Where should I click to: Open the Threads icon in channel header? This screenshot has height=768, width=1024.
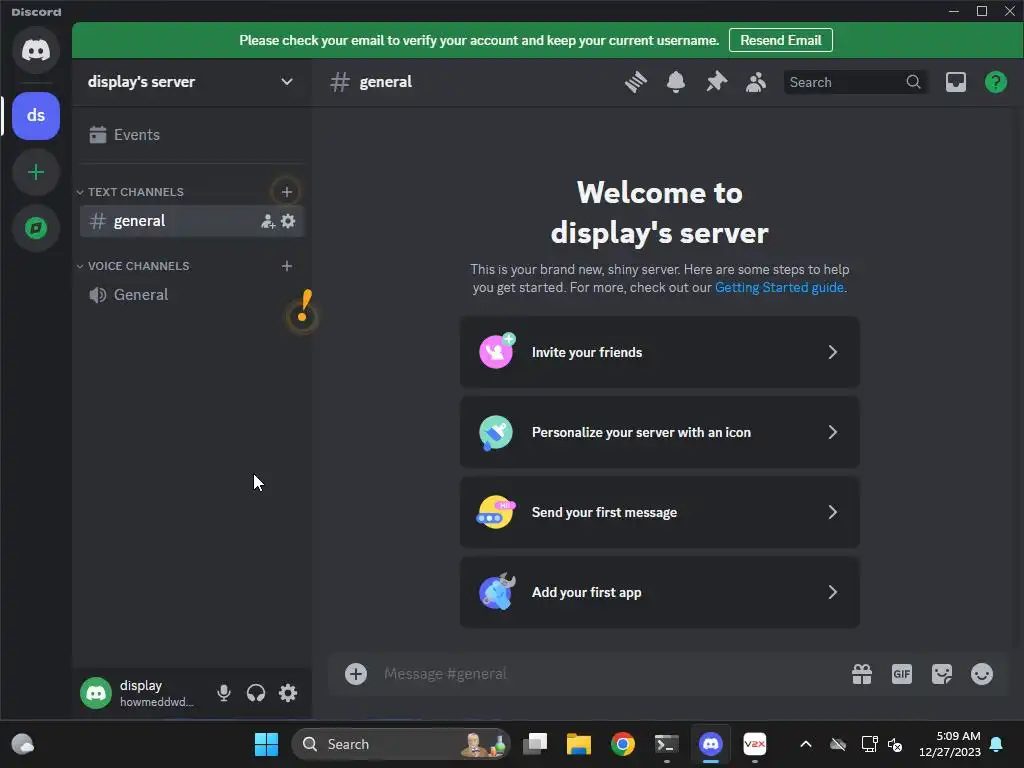[635, 82]
